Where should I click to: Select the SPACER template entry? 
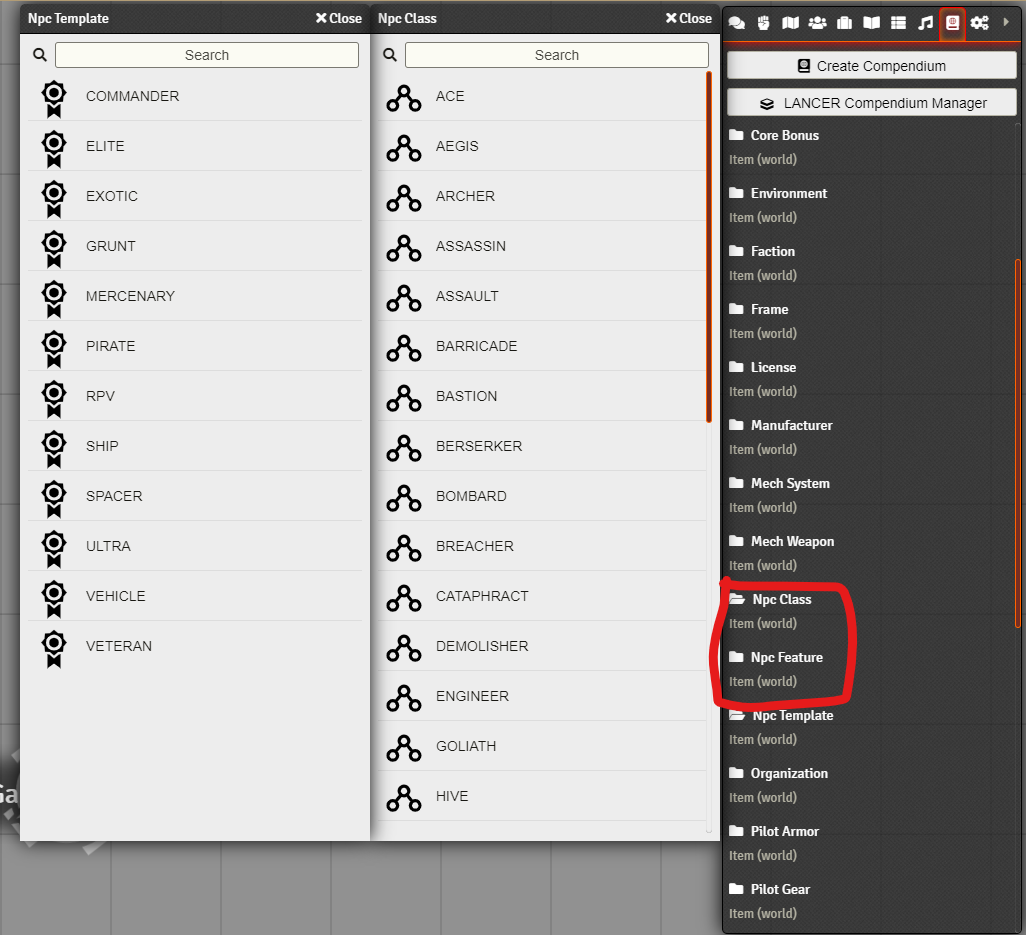pos(195,497)
